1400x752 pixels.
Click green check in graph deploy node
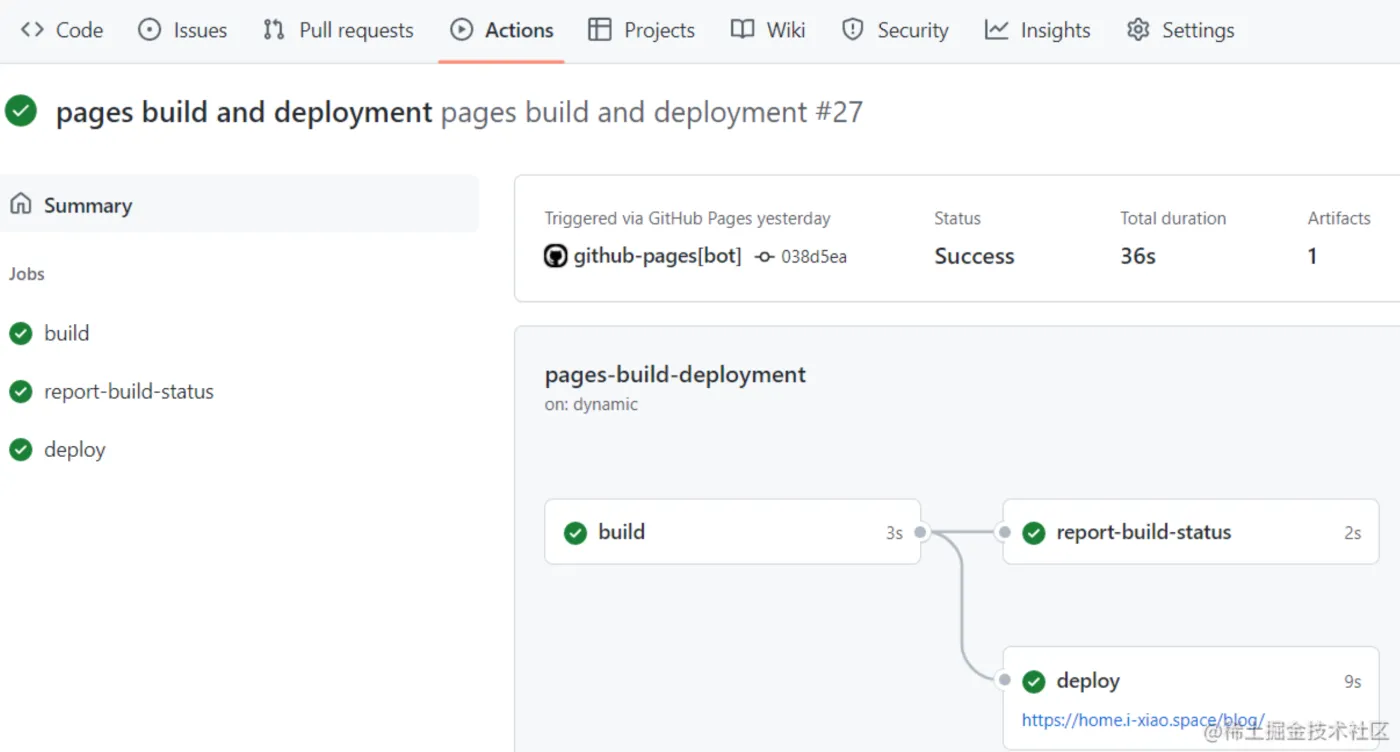[1034, 682]
